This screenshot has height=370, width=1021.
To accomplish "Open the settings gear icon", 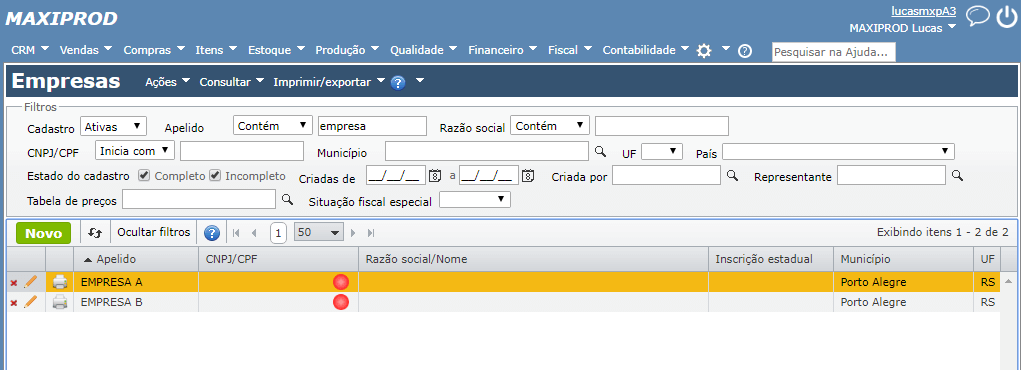I will [704, 51].
